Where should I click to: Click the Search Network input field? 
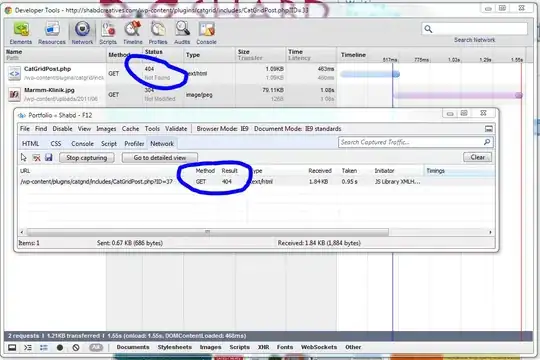475,29
